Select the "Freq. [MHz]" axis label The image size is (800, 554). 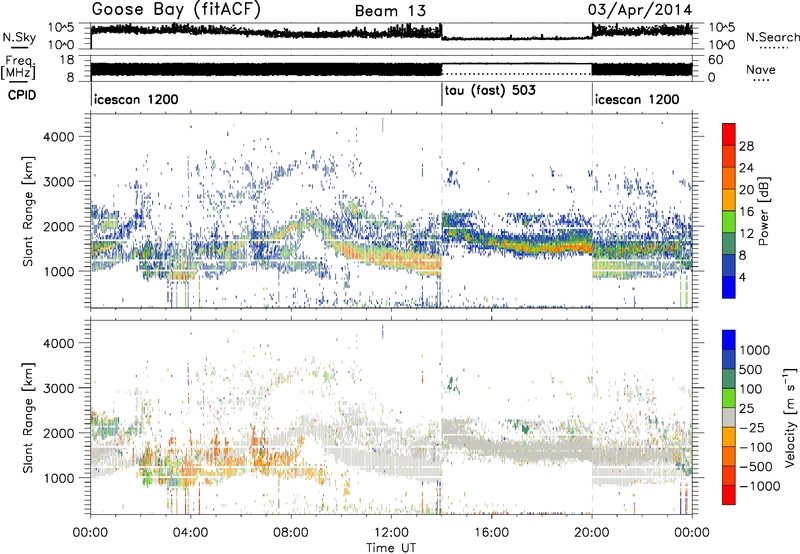coord(20,67)
